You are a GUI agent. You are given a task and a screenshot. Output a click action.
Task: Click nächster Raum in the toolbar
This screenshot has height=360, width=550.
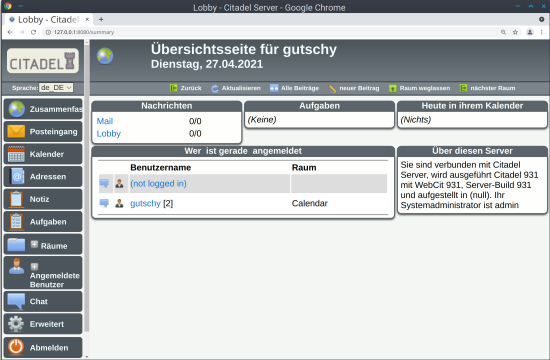point(488,88)
